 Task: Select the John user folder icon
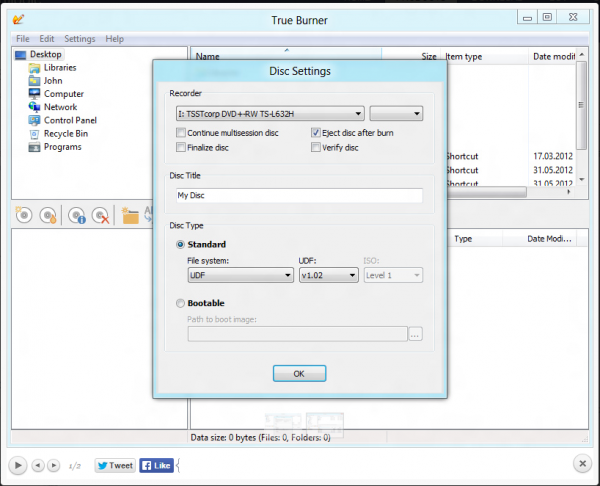[34, 81]
